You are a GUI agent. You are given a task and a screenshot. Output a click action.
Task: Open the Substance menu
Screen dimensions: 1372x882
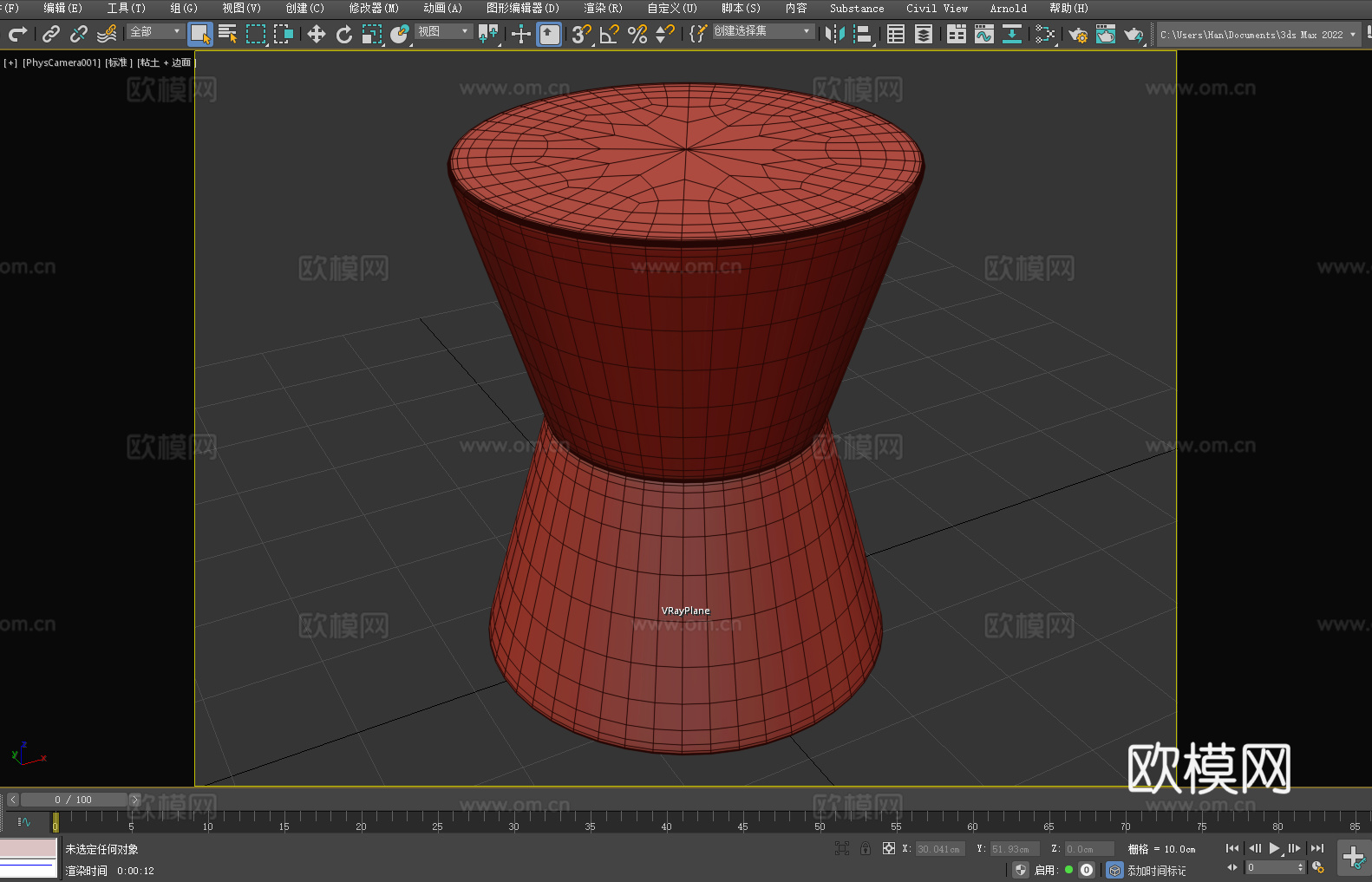point(857,8)
